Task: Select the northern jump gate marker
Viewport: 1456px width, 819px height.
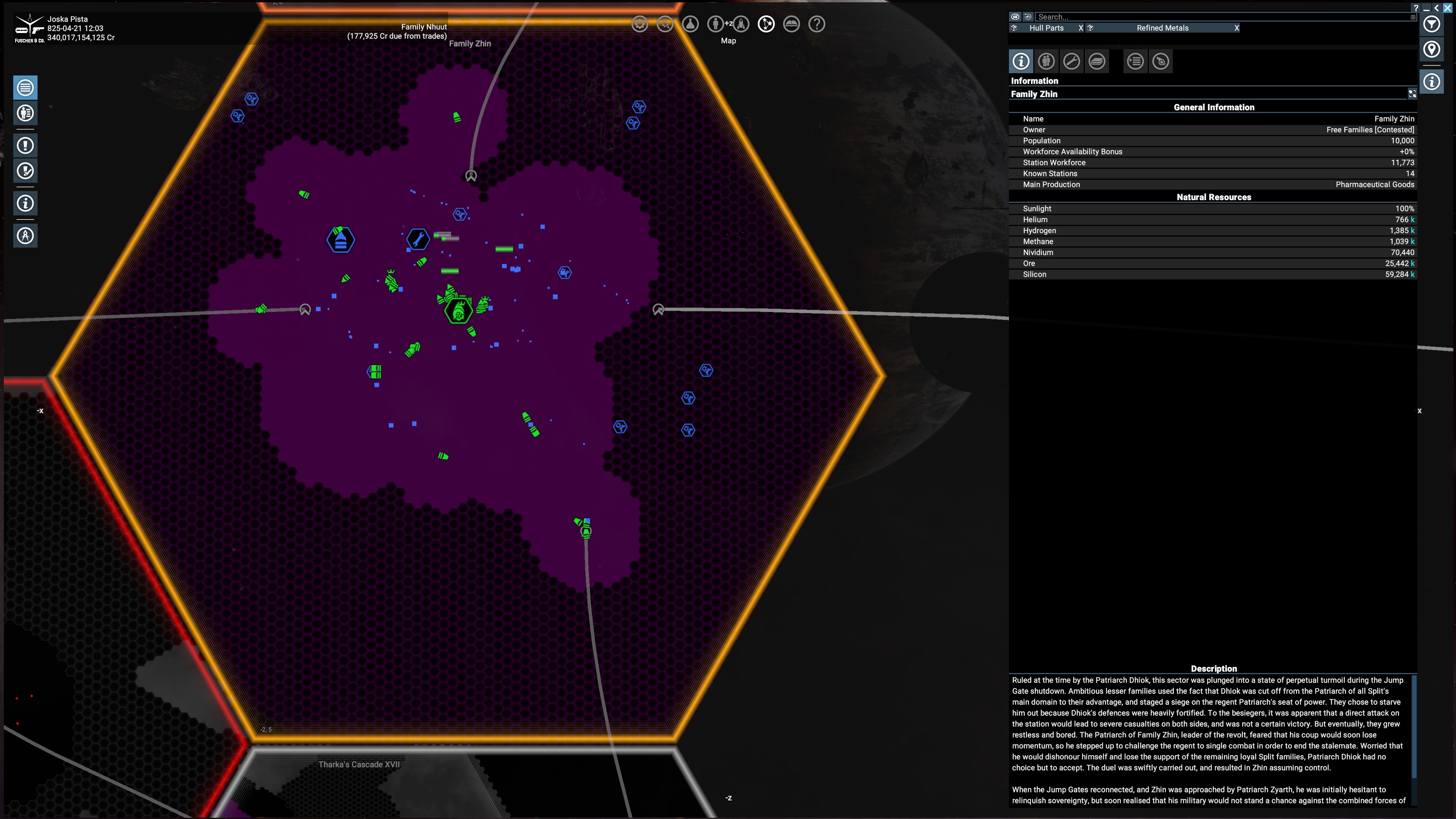Action: pos(471,176)
